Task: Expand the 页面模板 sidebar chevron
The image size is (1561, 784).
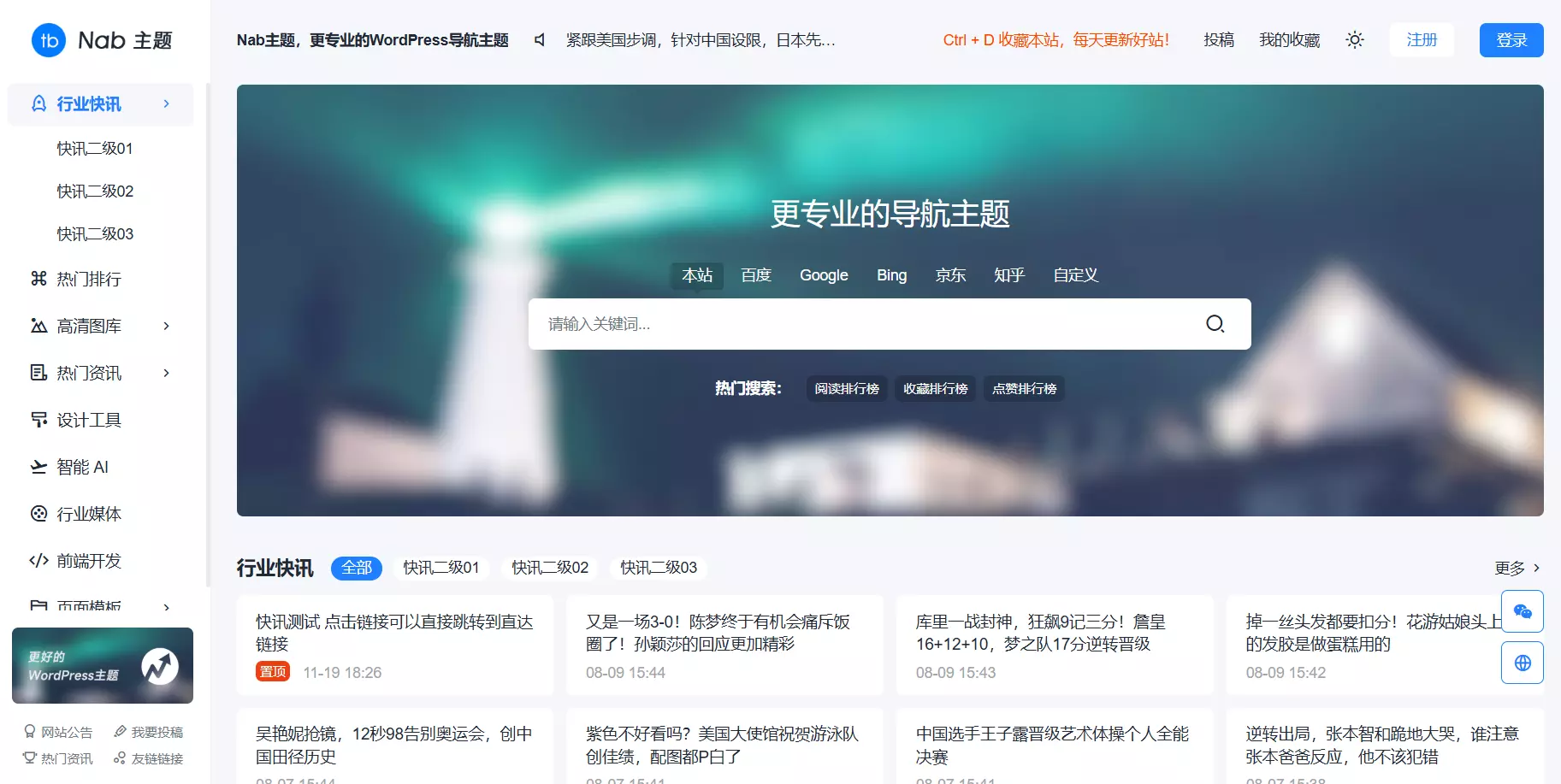Action: 166,607
